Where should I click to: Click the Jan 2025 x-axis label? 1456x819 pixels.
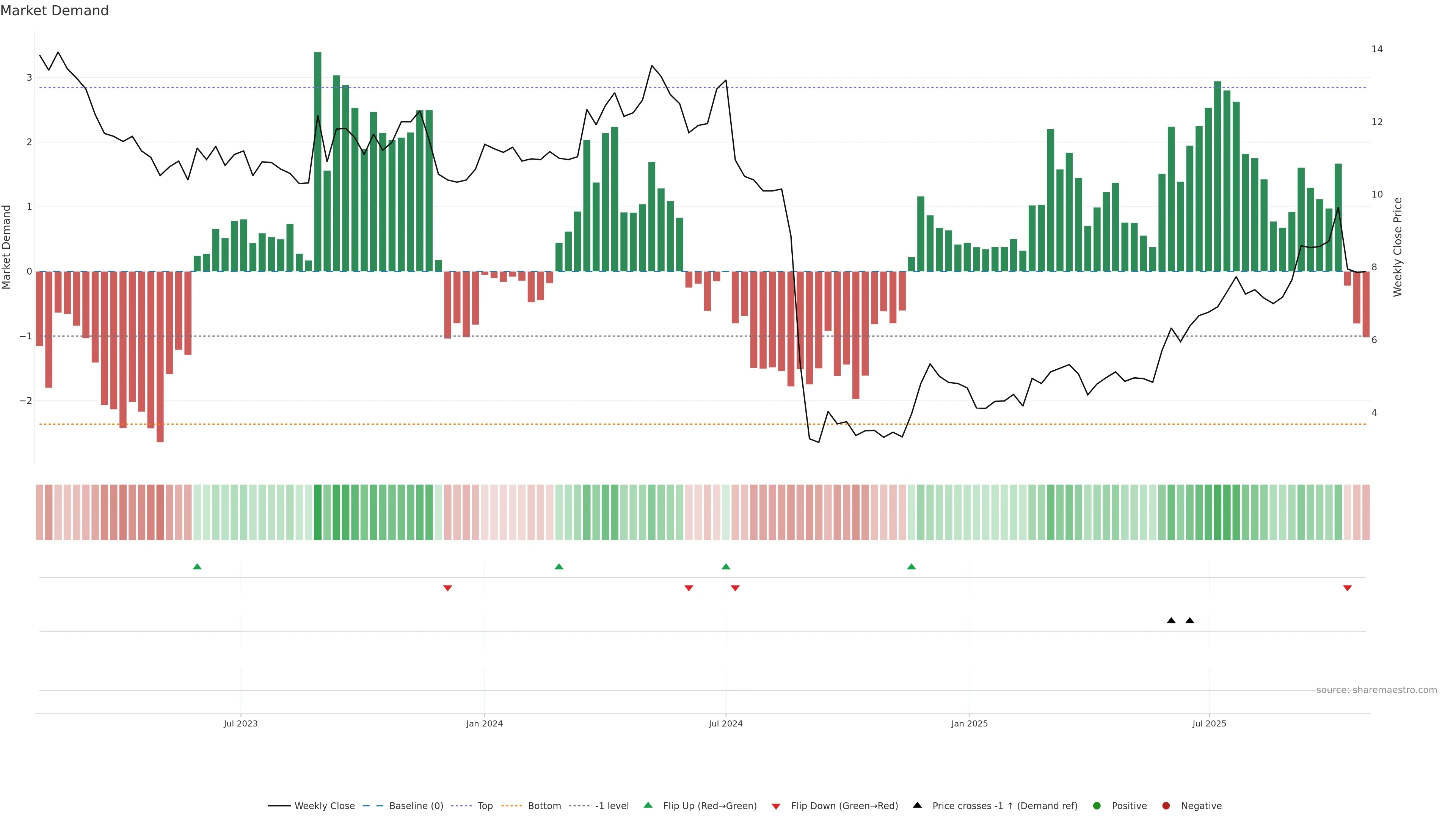[970, 724]
